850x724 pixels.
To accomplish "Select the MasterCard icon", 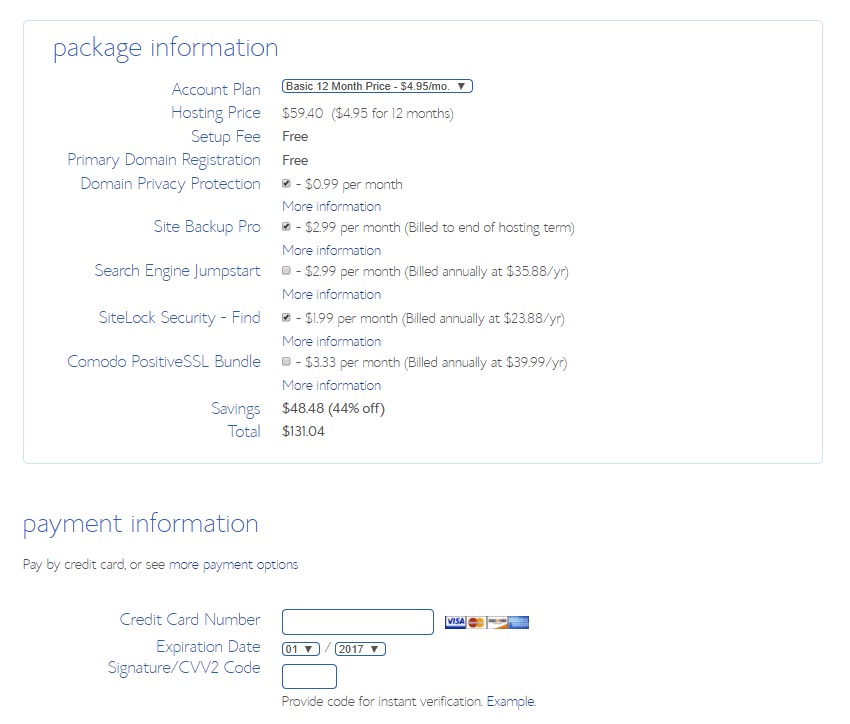I will click(x=476, y=622).
